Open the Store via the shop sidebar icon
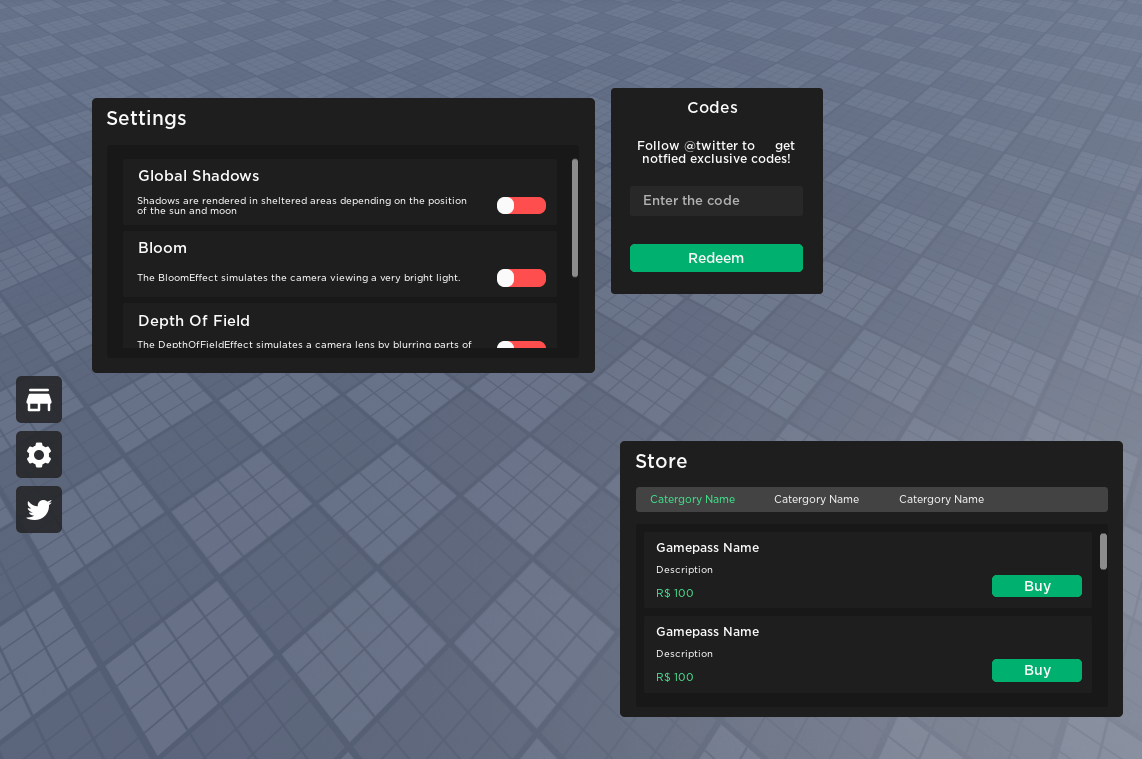Image resolution: width=1142 pixels, height=759 pixels. 38,399
